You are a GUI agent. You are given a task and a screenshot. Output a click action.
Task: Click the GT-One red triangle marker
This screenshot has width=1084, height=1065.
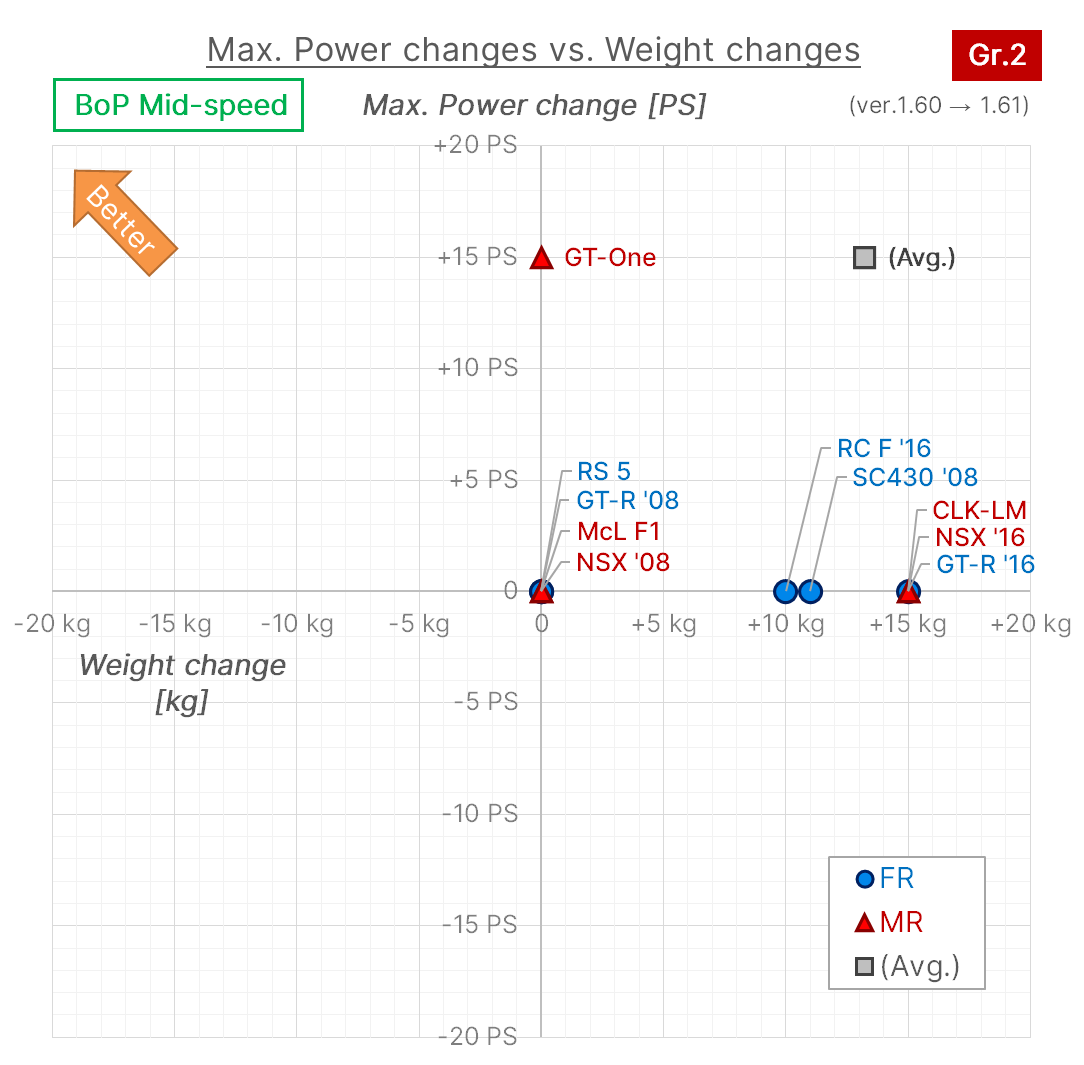[541, 258]
